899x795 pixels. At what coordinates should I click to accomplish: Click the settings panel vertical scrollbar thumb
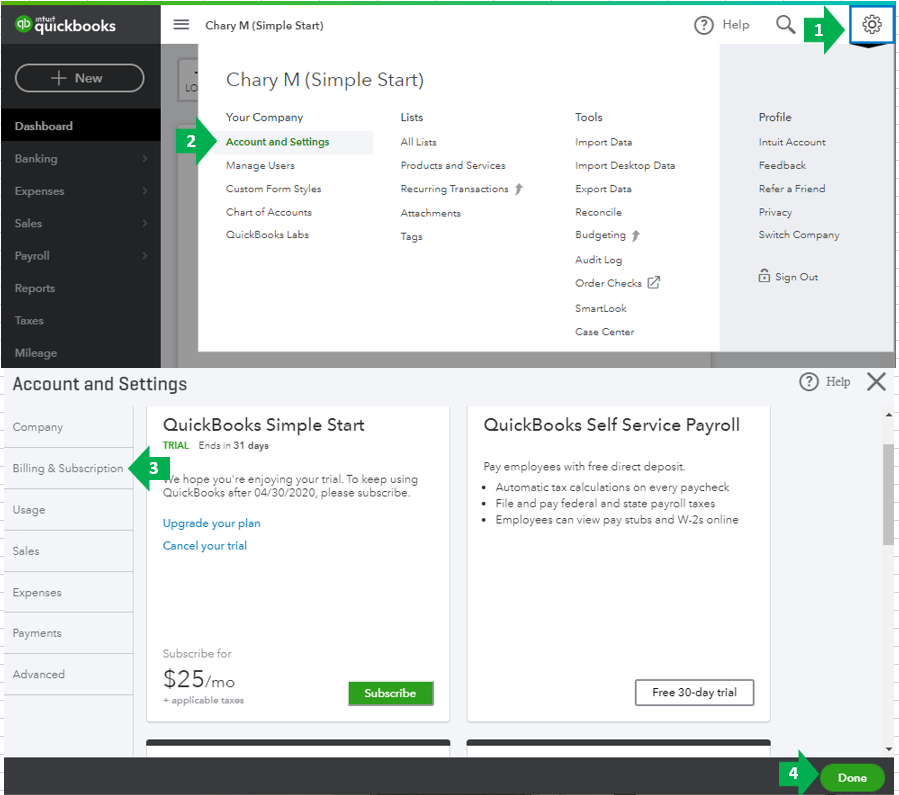coord(888,494)
